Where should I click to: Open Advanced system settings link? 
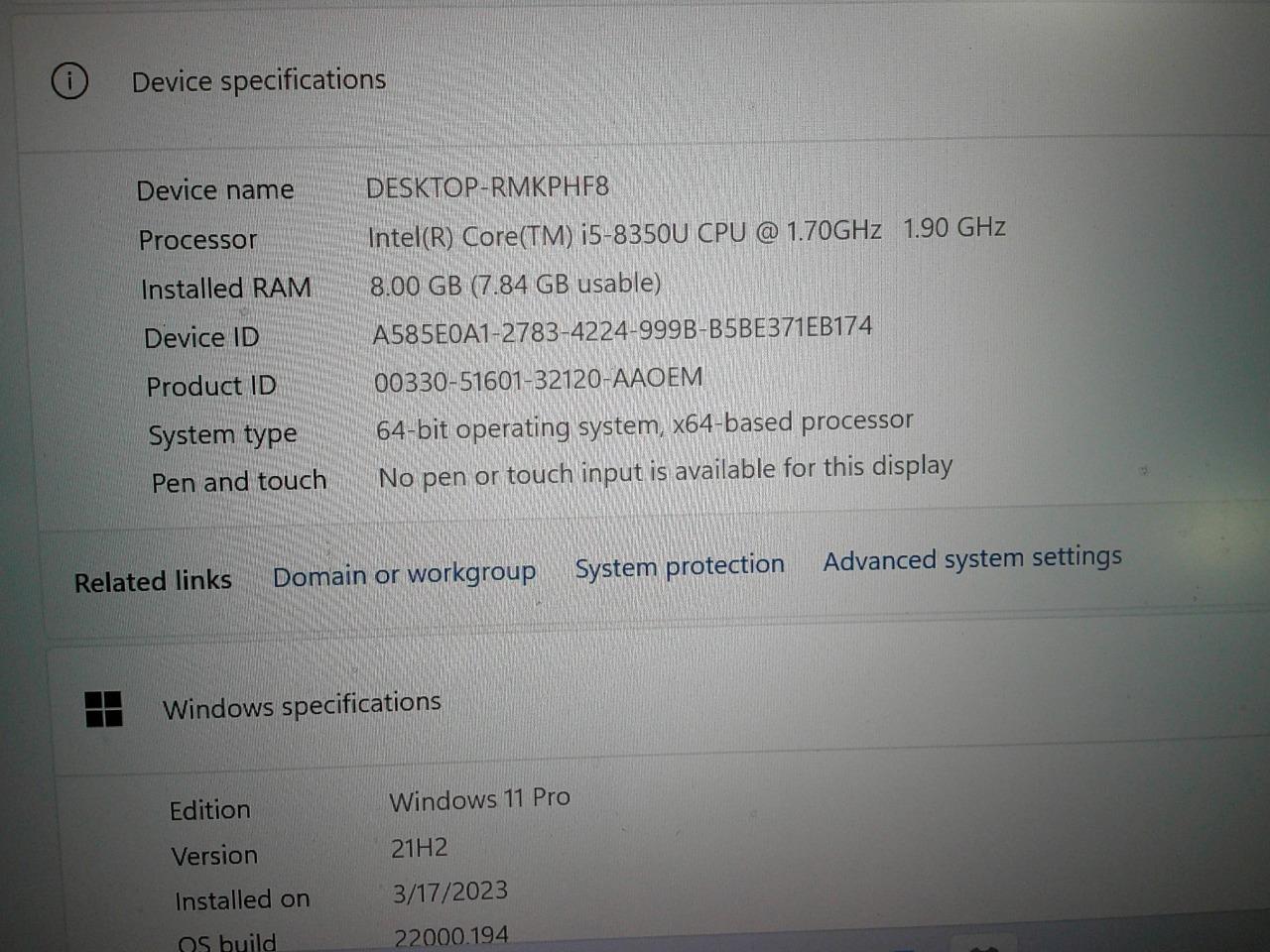pyautogui.click(x=972, y=558)
